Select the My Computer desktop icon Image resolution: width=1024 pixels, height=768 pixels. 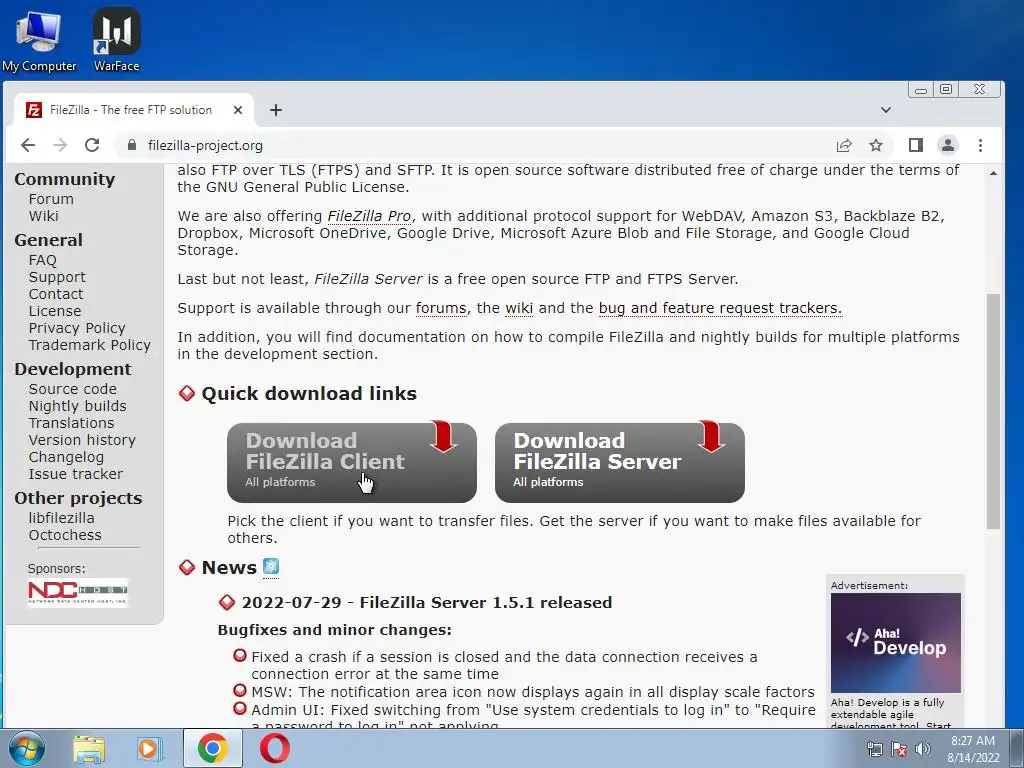point(39,42)
